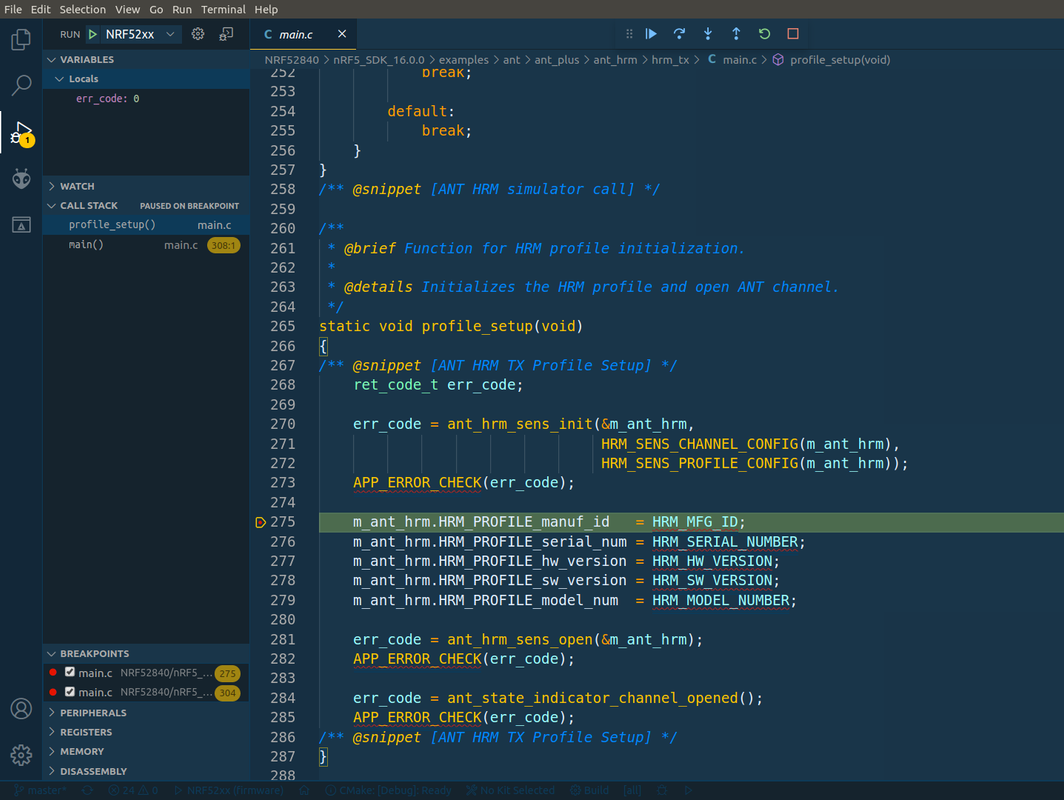
Task: Restart the debug session
Action: point(765,34)
